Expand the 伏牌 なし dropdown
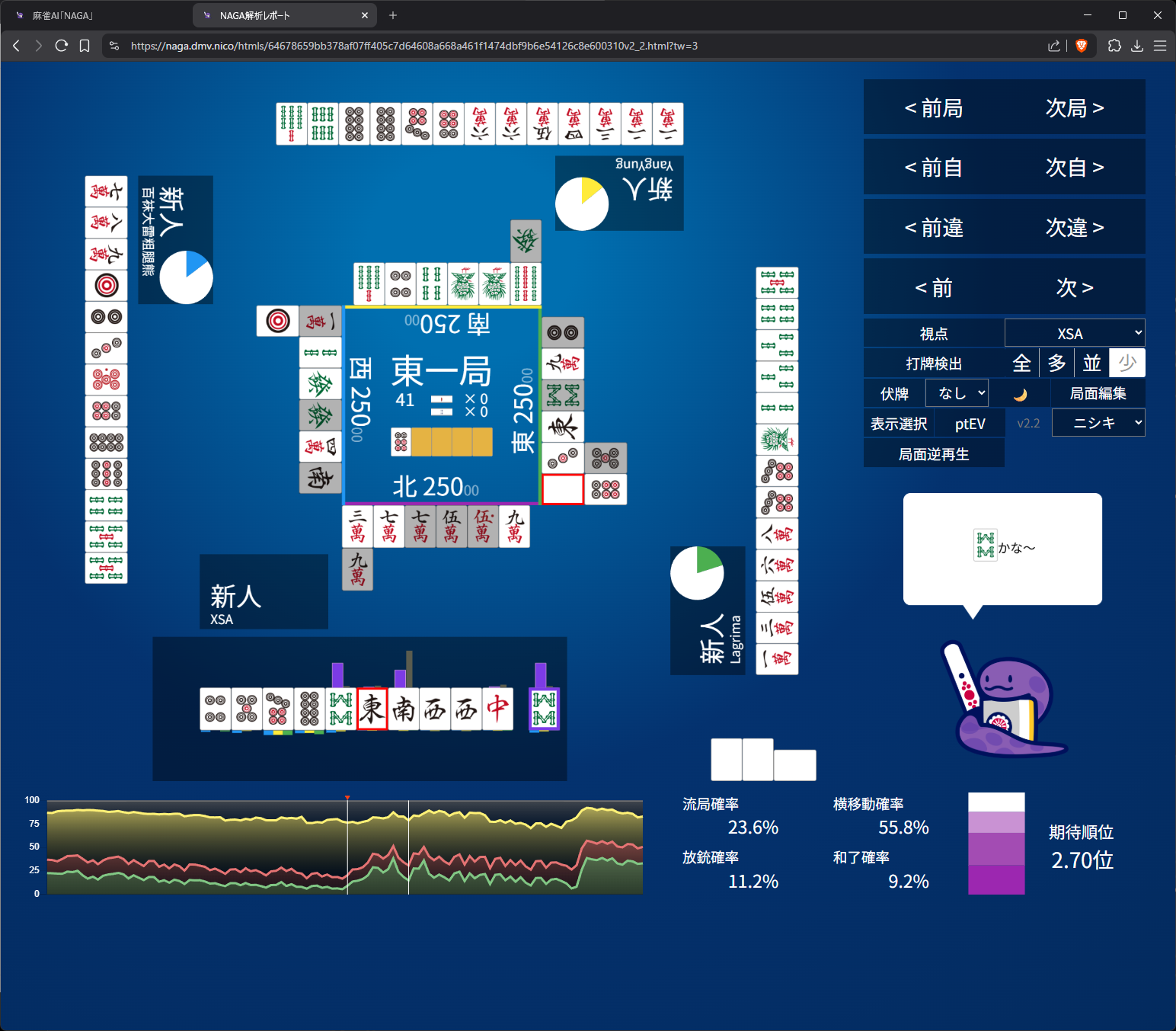This screenshot has width=1176, height=1031. (x=957, y=393)
